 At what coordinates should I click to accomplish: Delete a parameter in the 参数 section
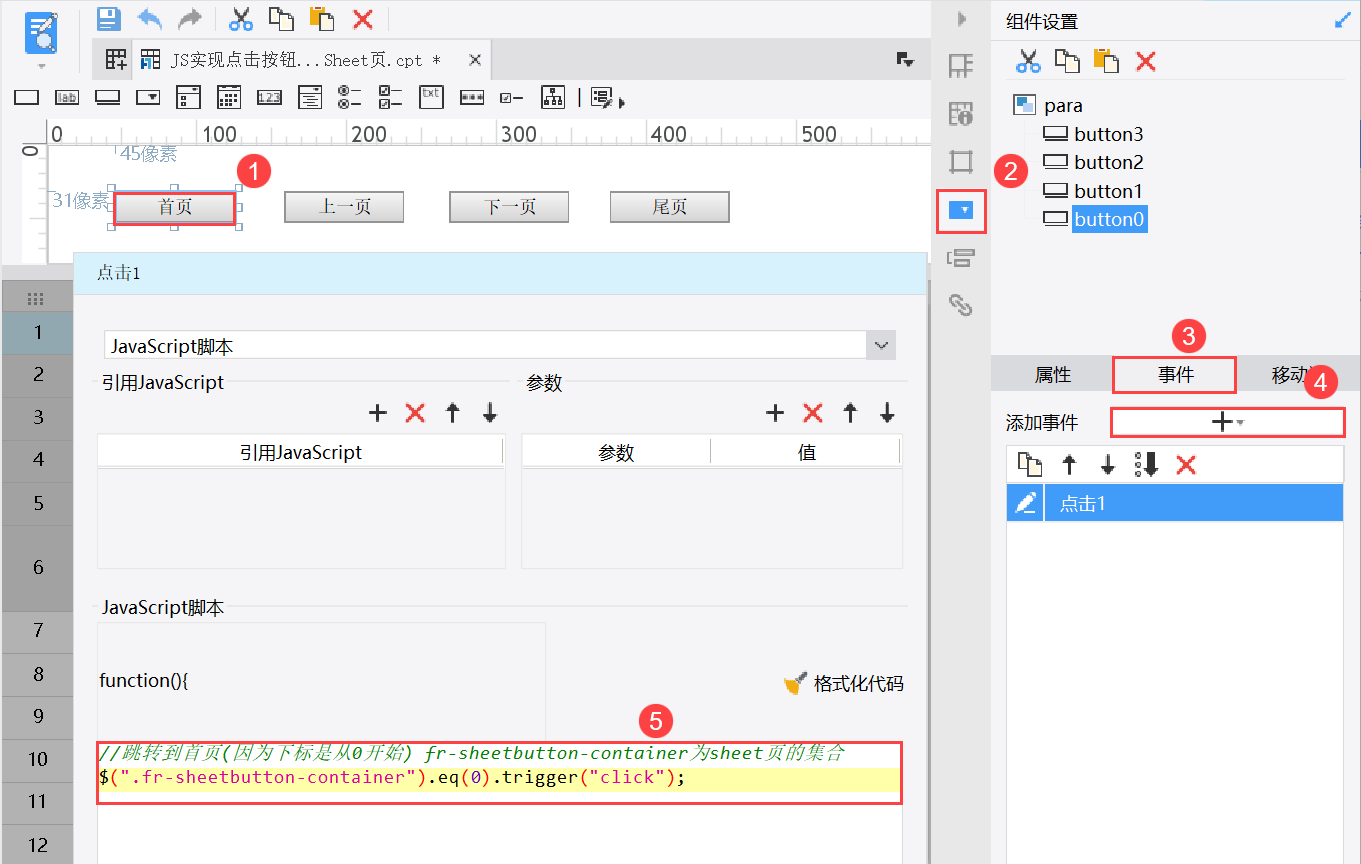point(813,413)
